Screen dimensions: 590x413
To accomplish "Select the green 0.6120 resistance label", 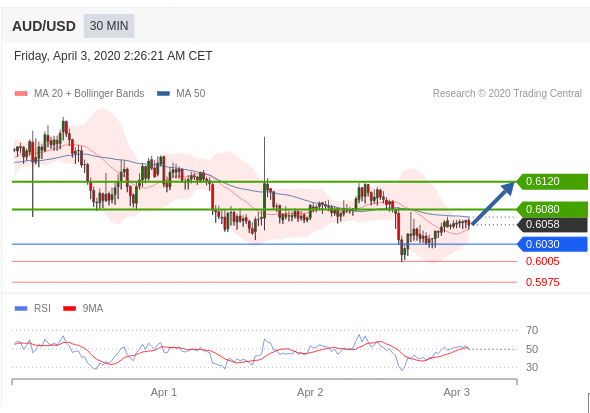I will [x=552, y=182].
